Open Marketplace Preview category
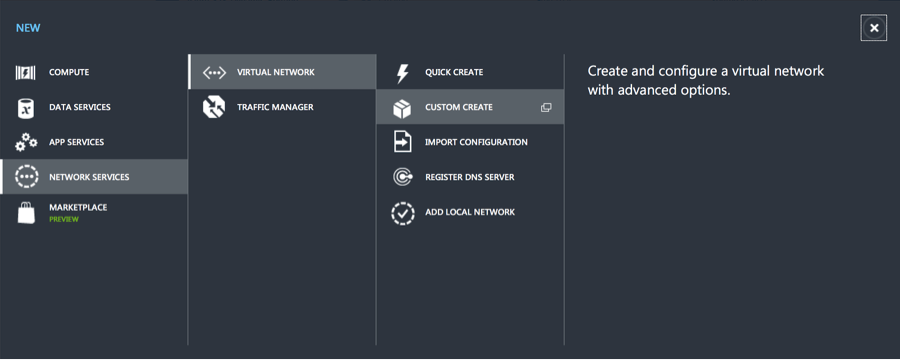The height and width of the screenshot is (360, 900). coord(94,212)
